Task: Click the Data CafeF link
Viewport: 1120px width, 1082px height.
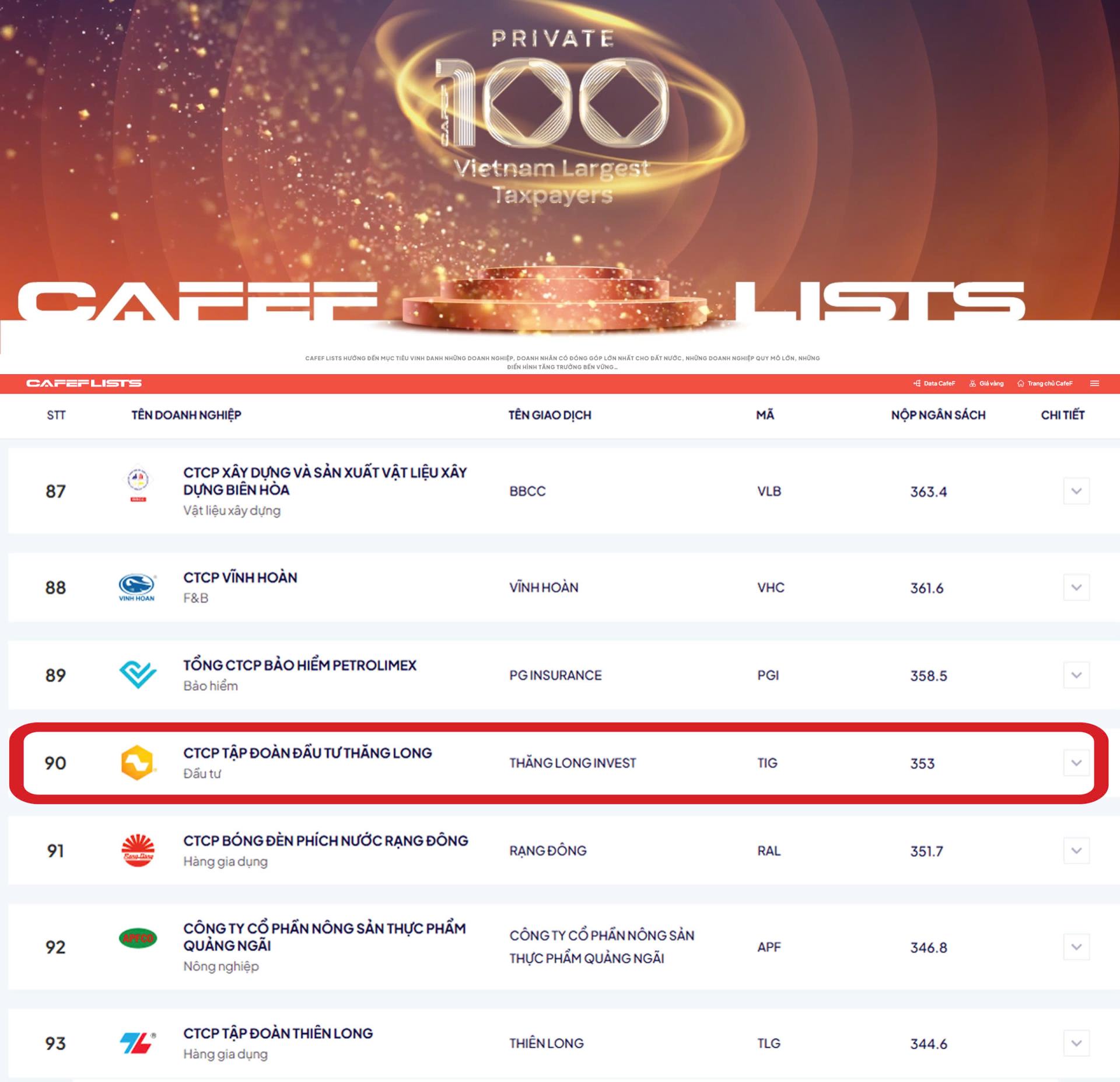Action: [934, 383]
